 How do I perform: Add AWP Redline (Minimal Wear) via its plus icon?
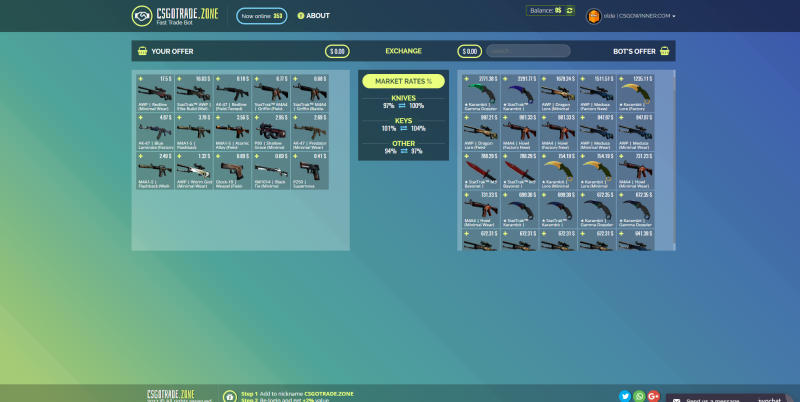(x=140, y=79)
